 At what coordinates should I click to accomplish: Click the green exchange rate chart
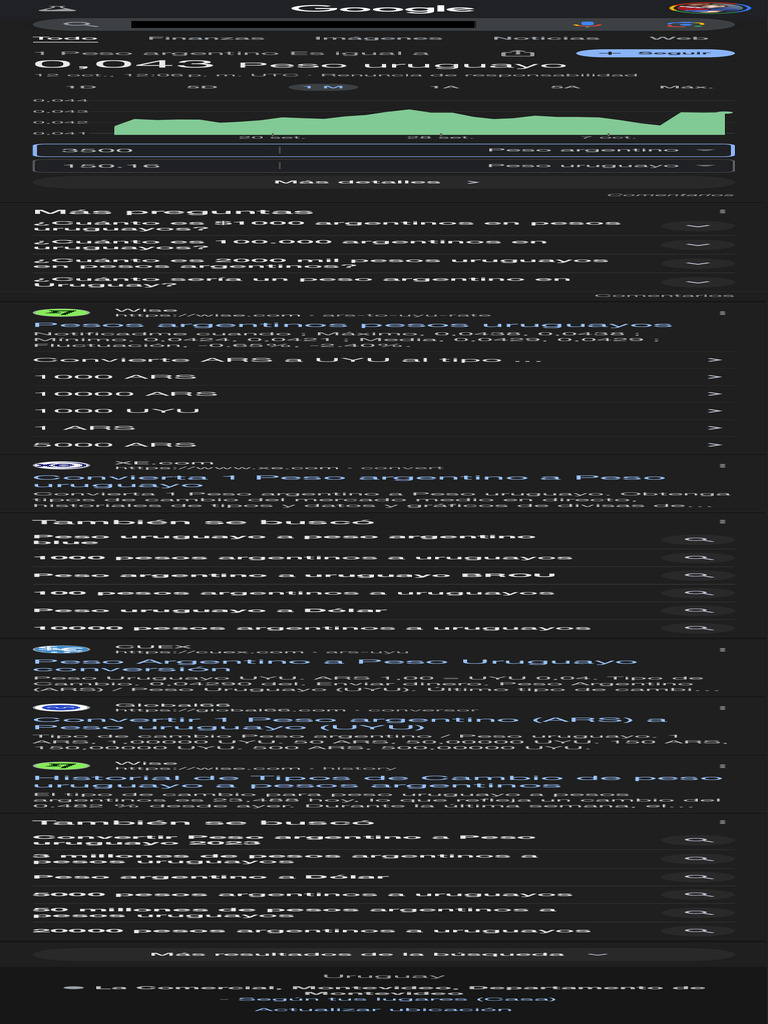(x=423, y=122)
